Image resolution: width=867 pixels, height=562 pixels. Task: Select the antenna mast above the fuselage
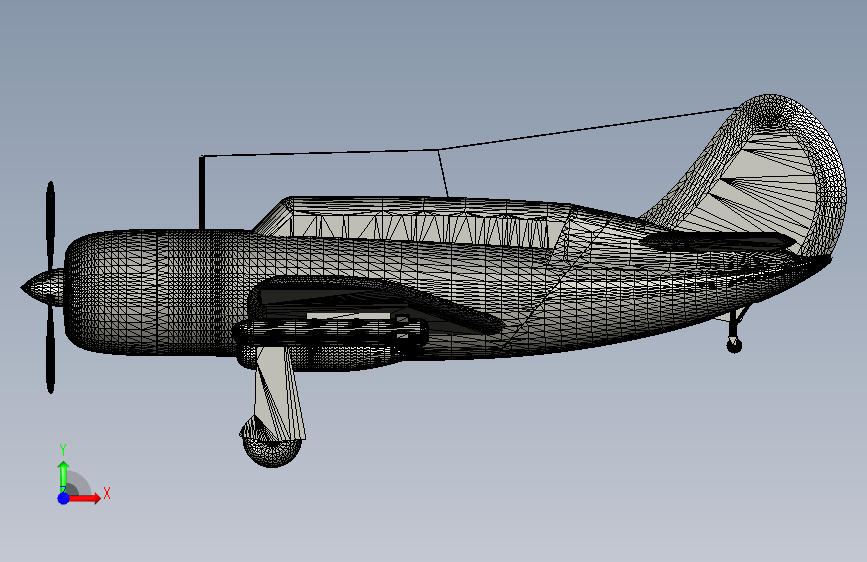202,193
